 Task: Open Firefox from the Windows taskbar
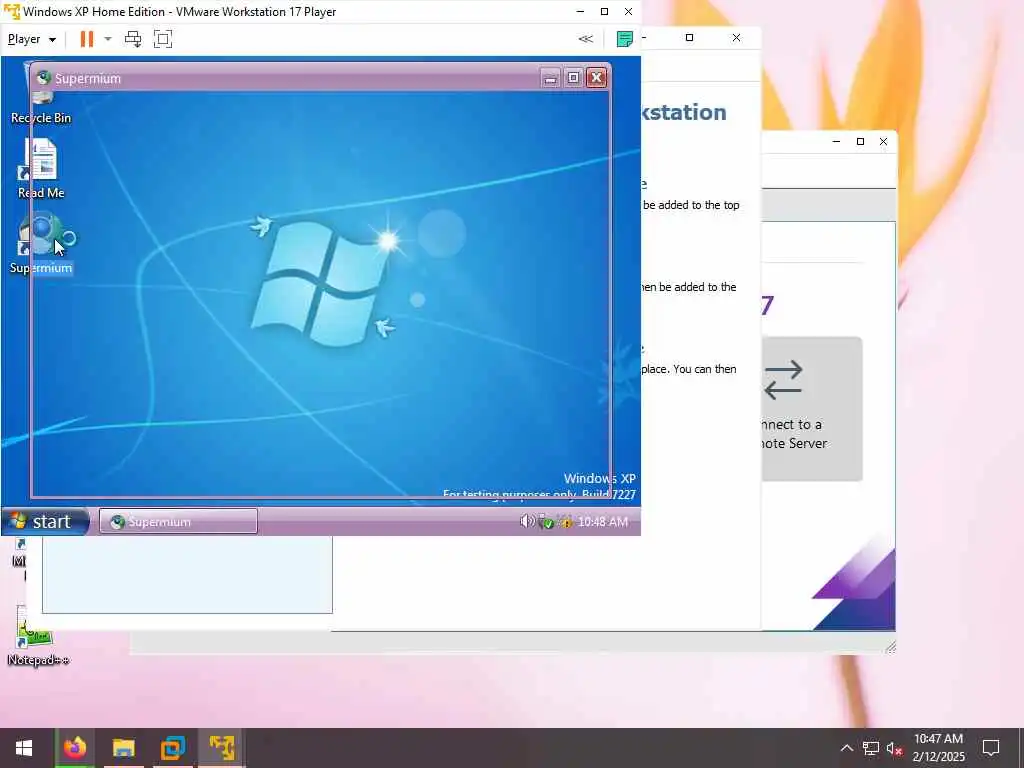pyautogui.click(x=74, y=748)
